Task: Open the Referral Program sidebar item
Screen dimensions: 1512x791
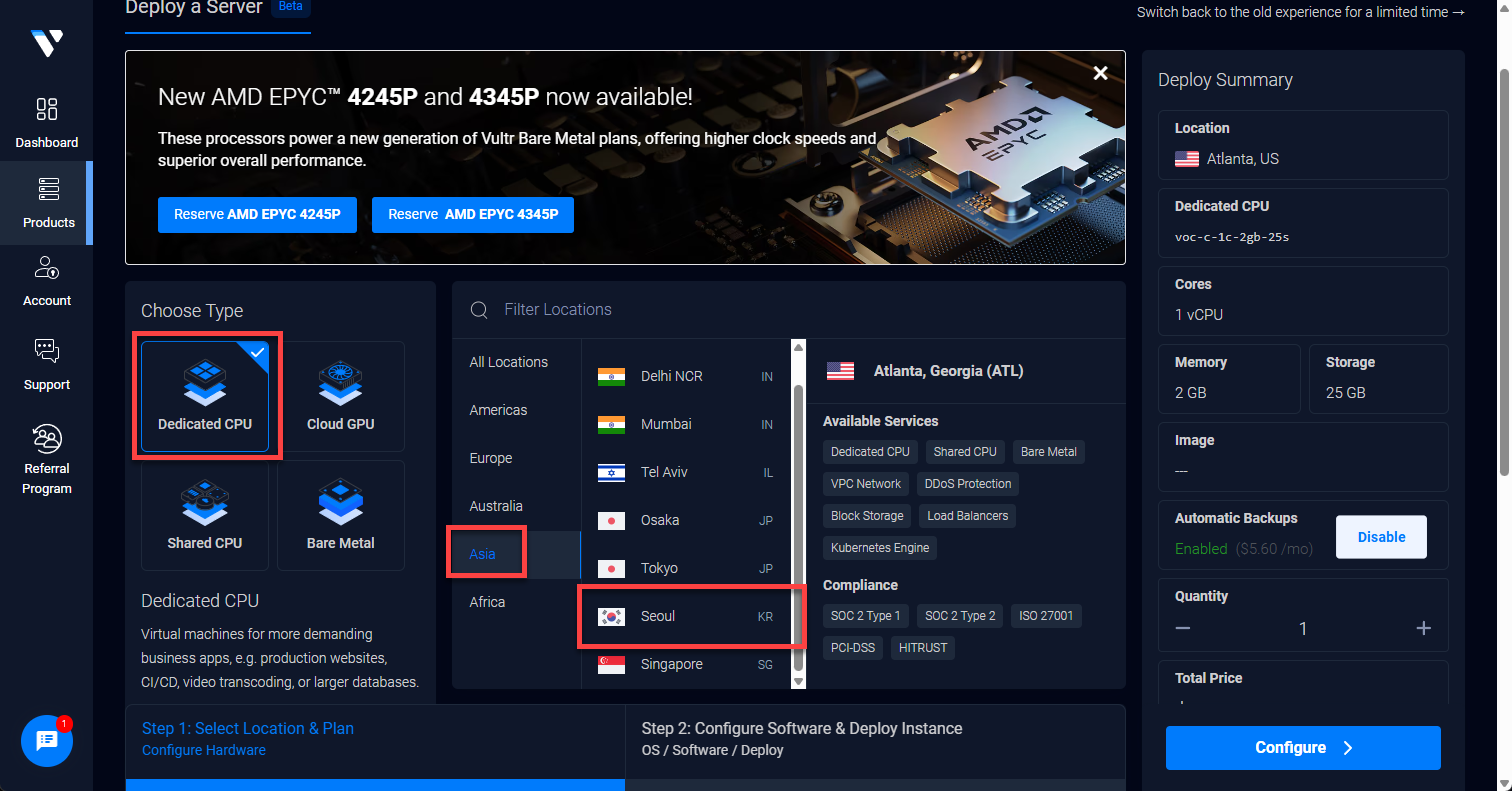Action: [47, 459]
